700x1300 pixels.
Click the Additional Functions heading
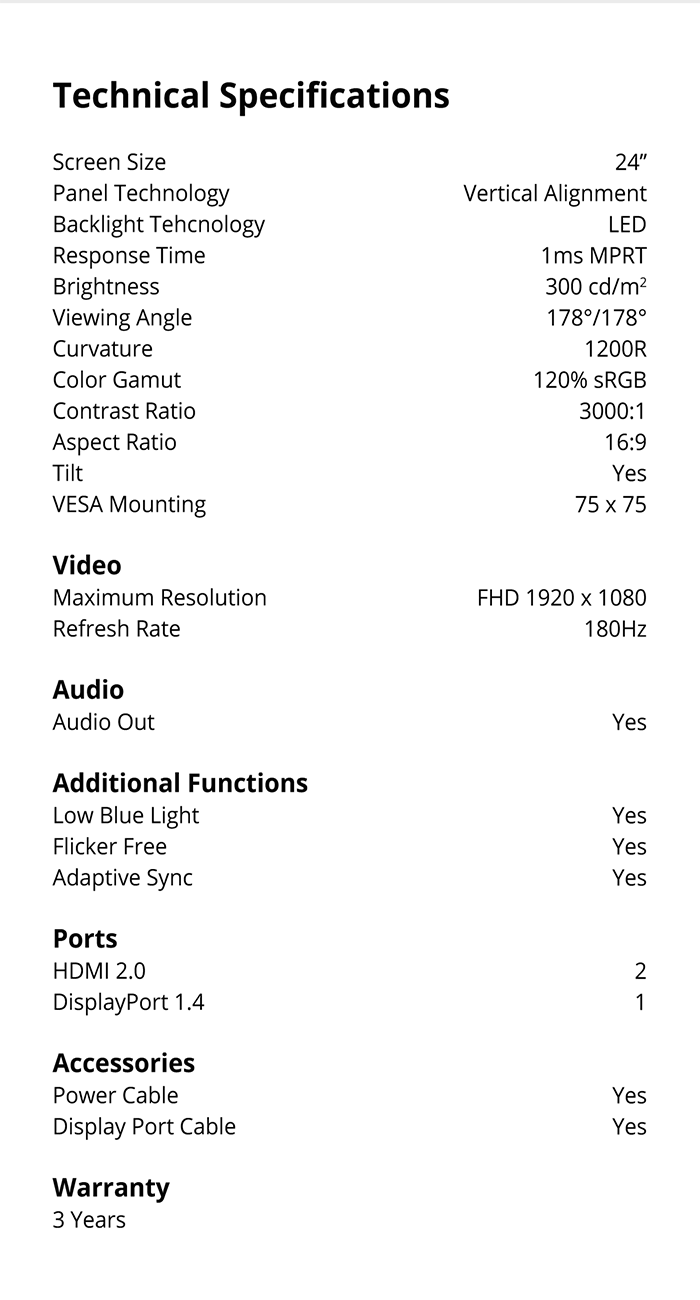click(x=180, y=783)
